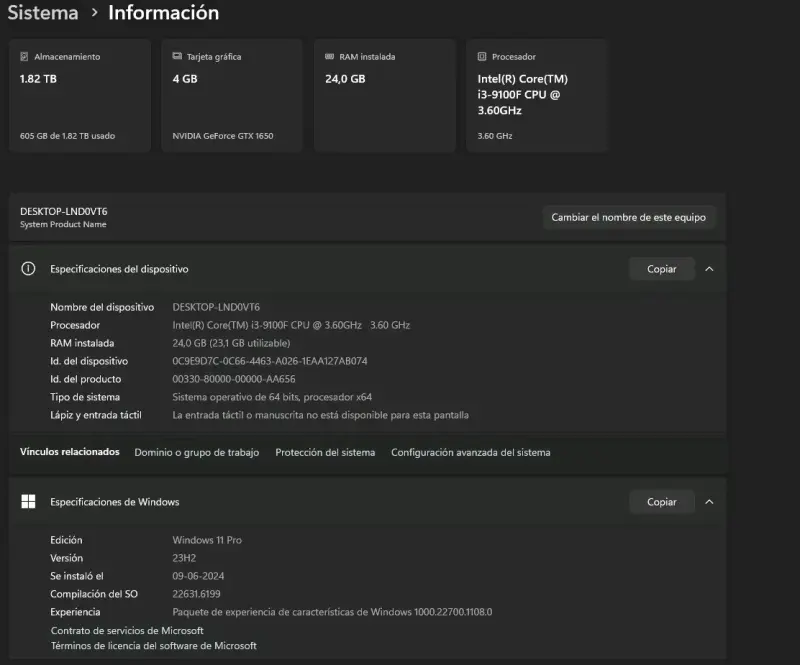Click NVIDIA GeForce GTX 1650 text

(222, 136)
